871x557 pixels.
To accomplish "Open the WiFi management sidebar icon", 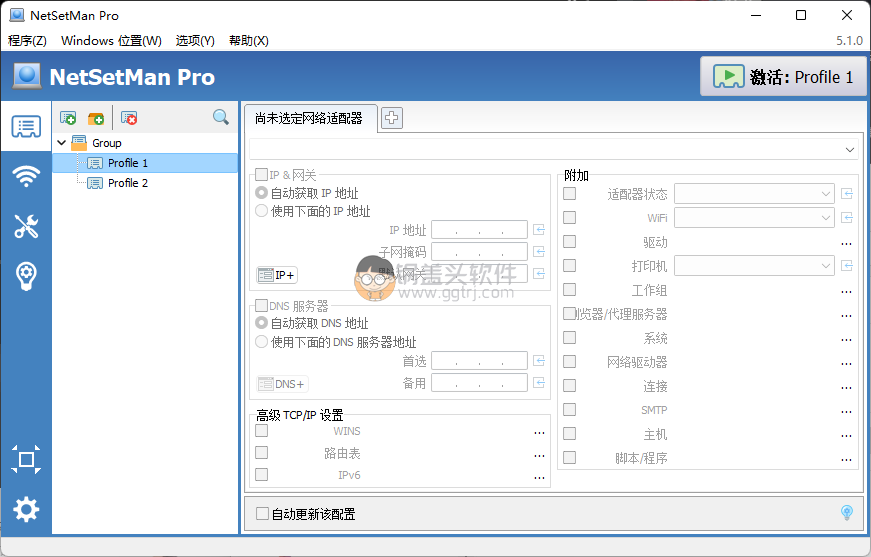I will [26, 176].
